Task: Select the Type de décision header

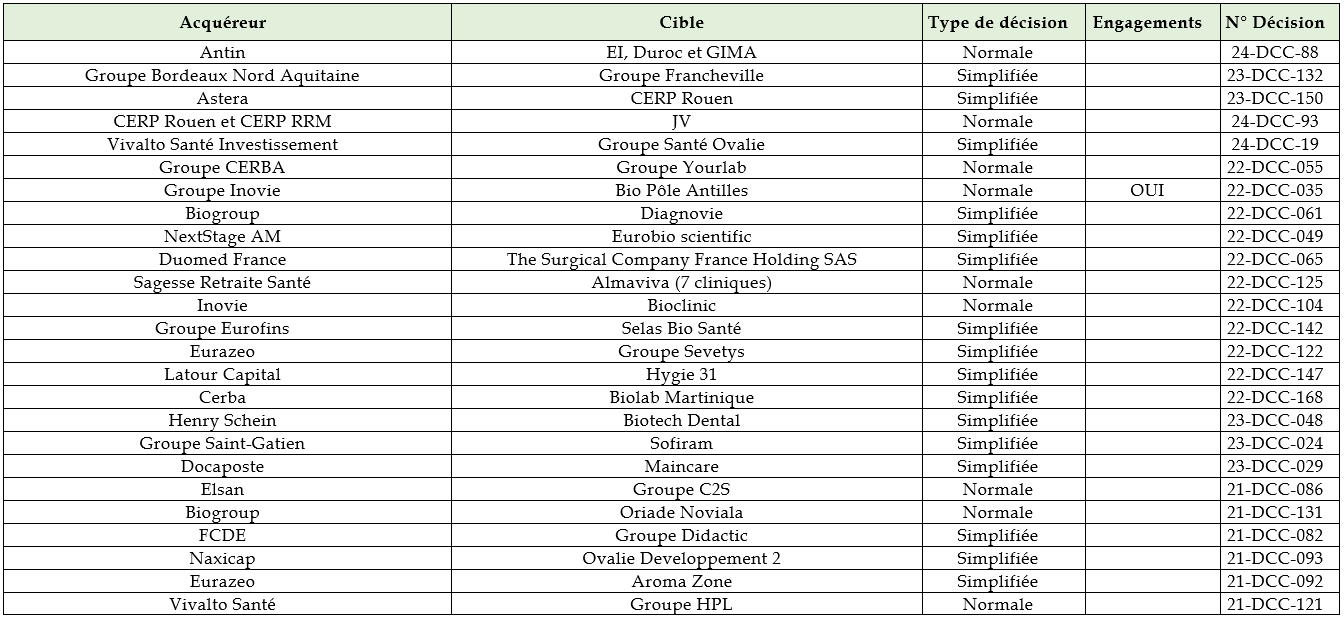Action: [x=997, y=23]
